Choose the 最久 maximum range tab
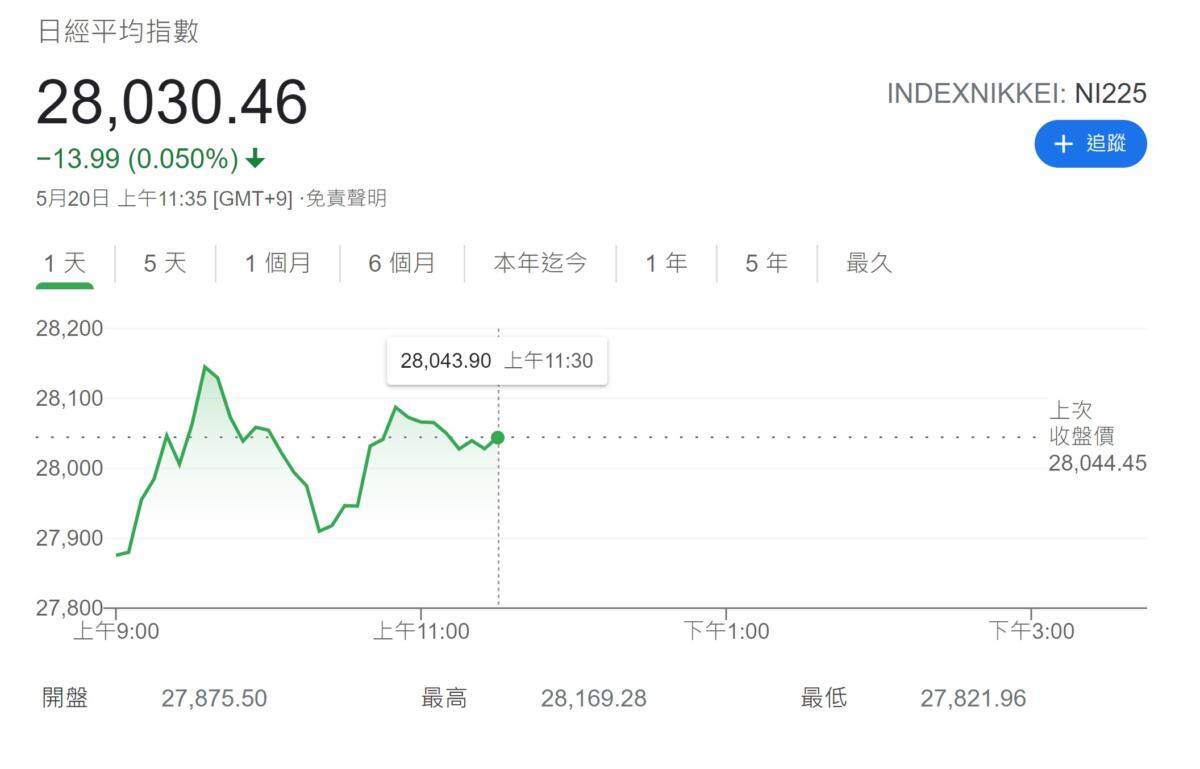Viewport: 1200px width, 769px height. click(x=868, y=264)
